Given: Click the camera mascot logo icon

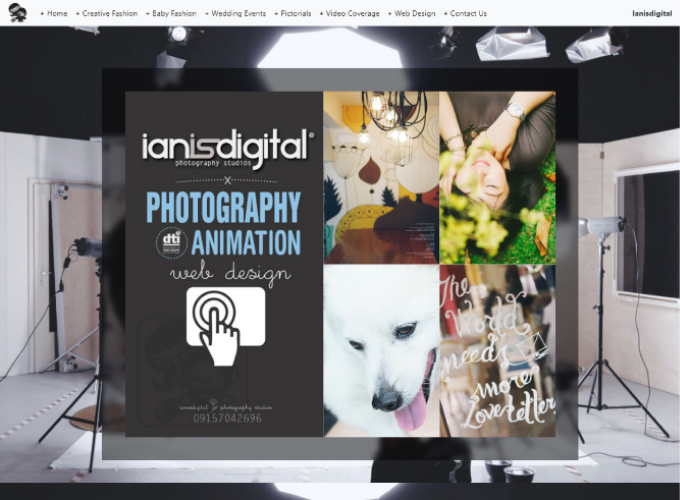Looking at the screenshot, I should 18,13.
